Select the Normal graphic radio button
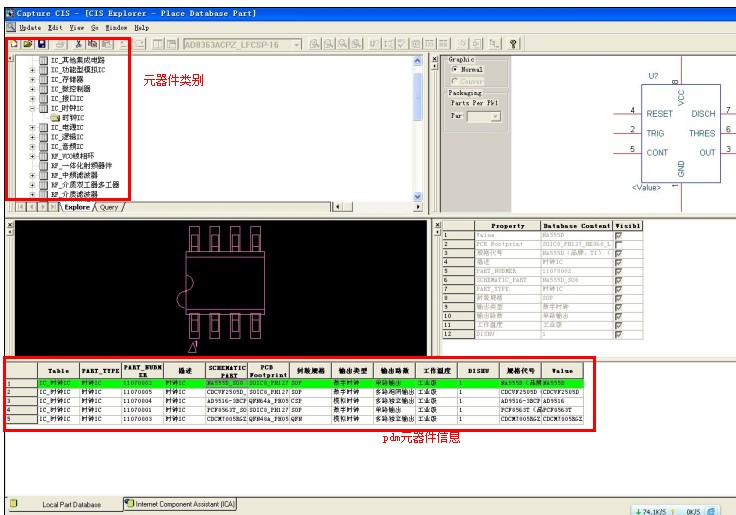 pos(453,70)
